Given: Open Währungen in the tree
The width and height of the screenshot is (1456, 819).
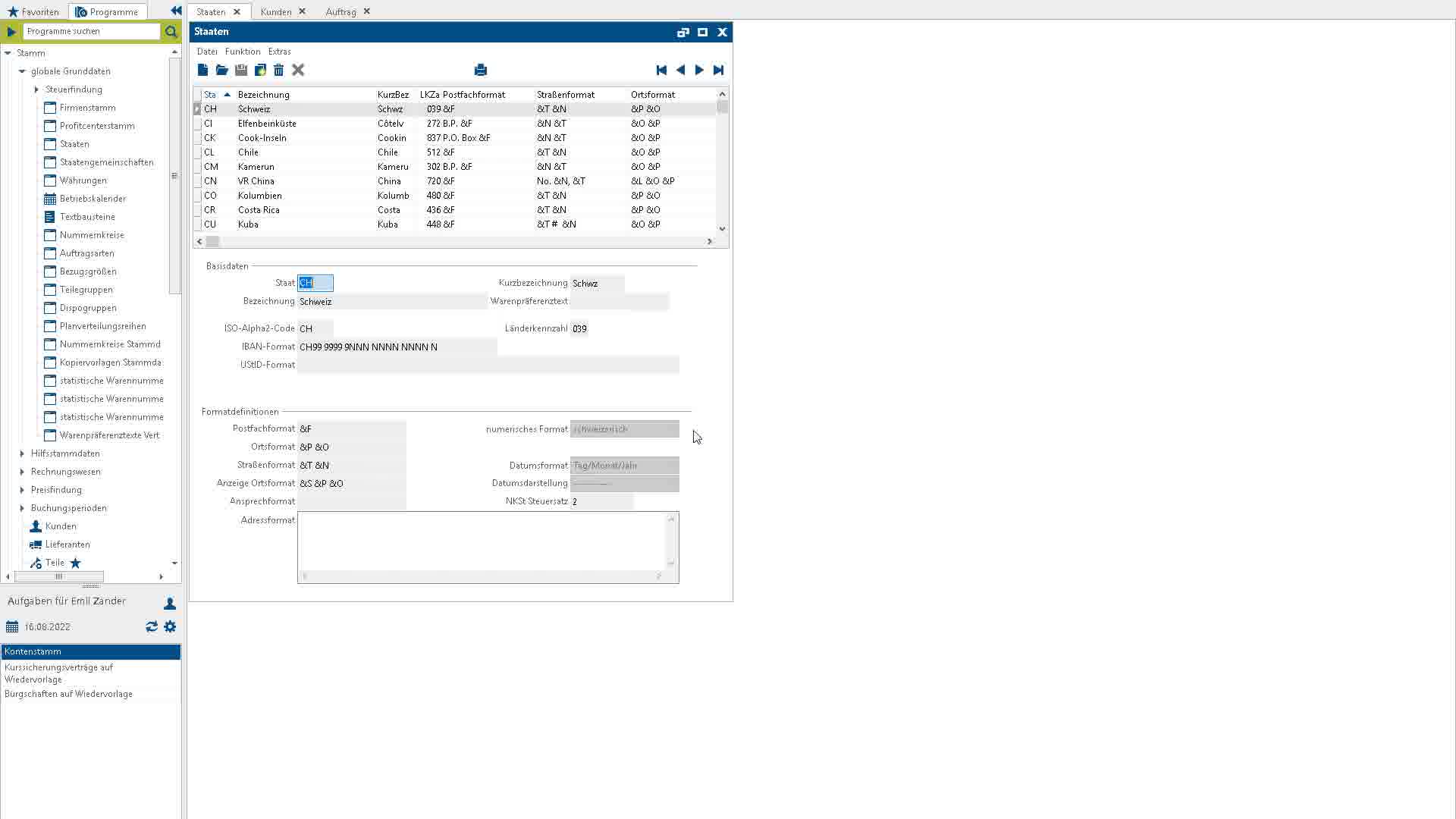Looking at the screenshot, I should click(83, 180).
